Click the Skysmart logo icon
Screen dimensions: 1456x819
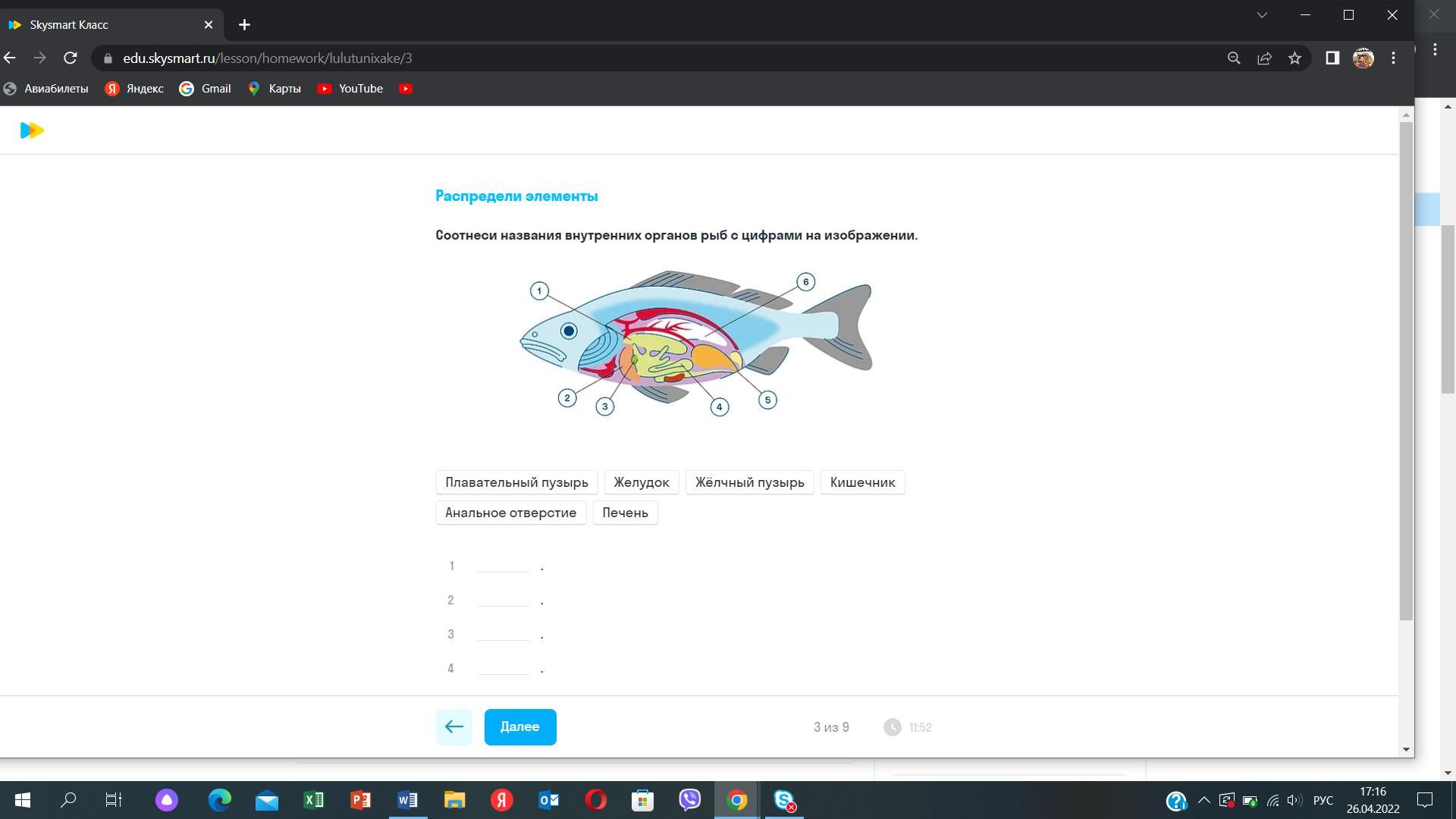(x=32, y=130)
